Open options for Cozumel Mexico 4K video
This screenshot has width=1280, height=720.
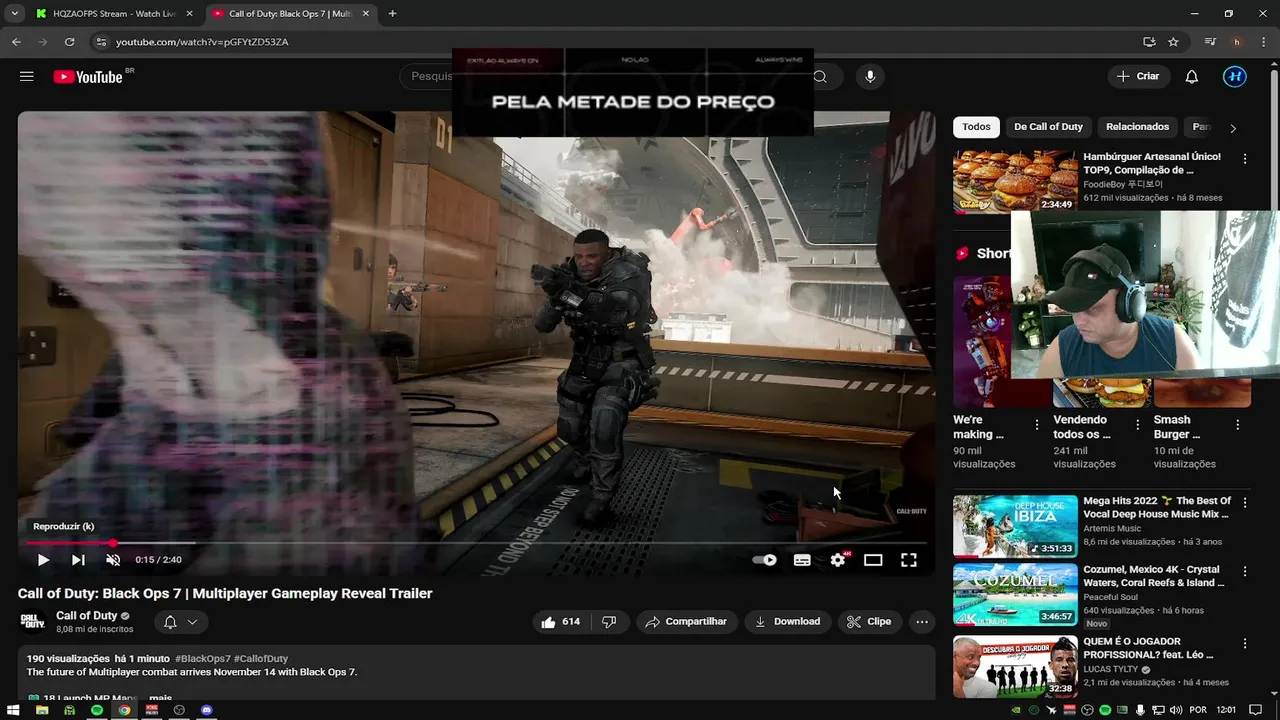coord(1245,572)
